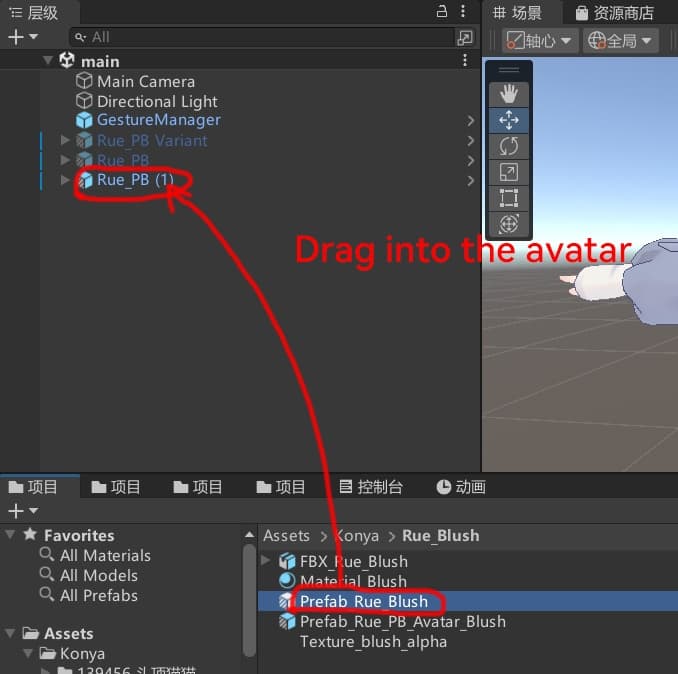
Task: Click Konya in the breadcrumb path
Action: (x=356, y=536)
